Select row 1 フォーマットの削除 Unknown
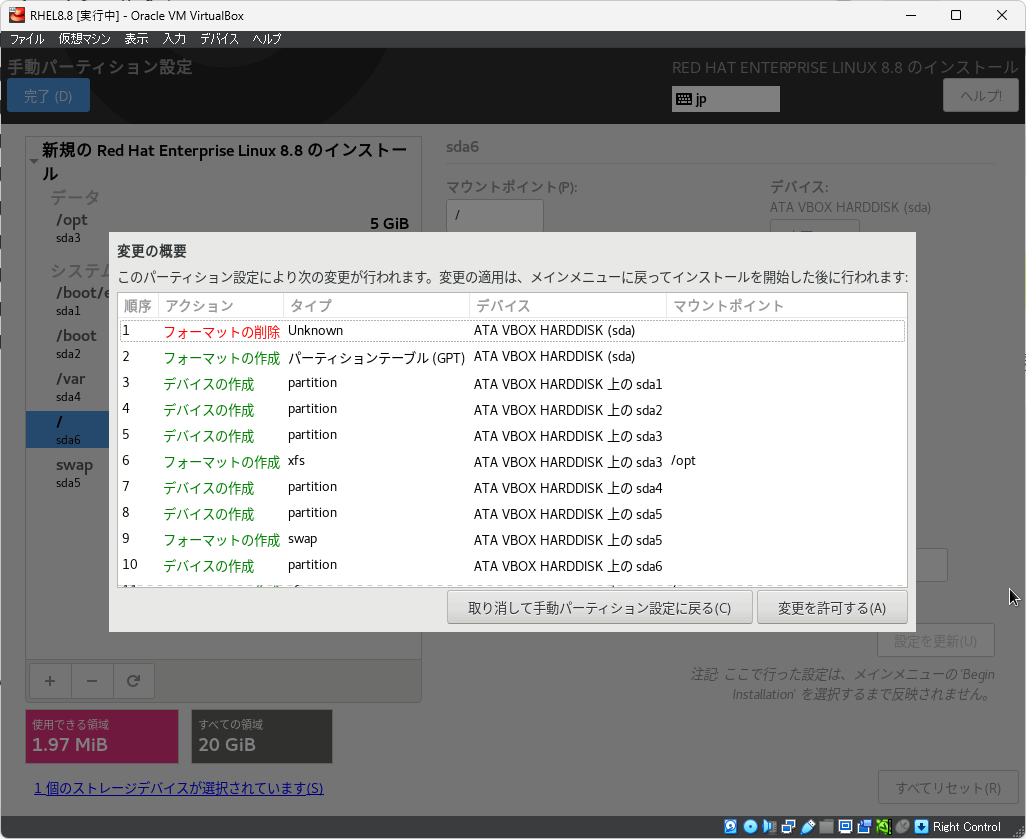Viewport: 1026px width, 839px height. click(x=512, y=330)
